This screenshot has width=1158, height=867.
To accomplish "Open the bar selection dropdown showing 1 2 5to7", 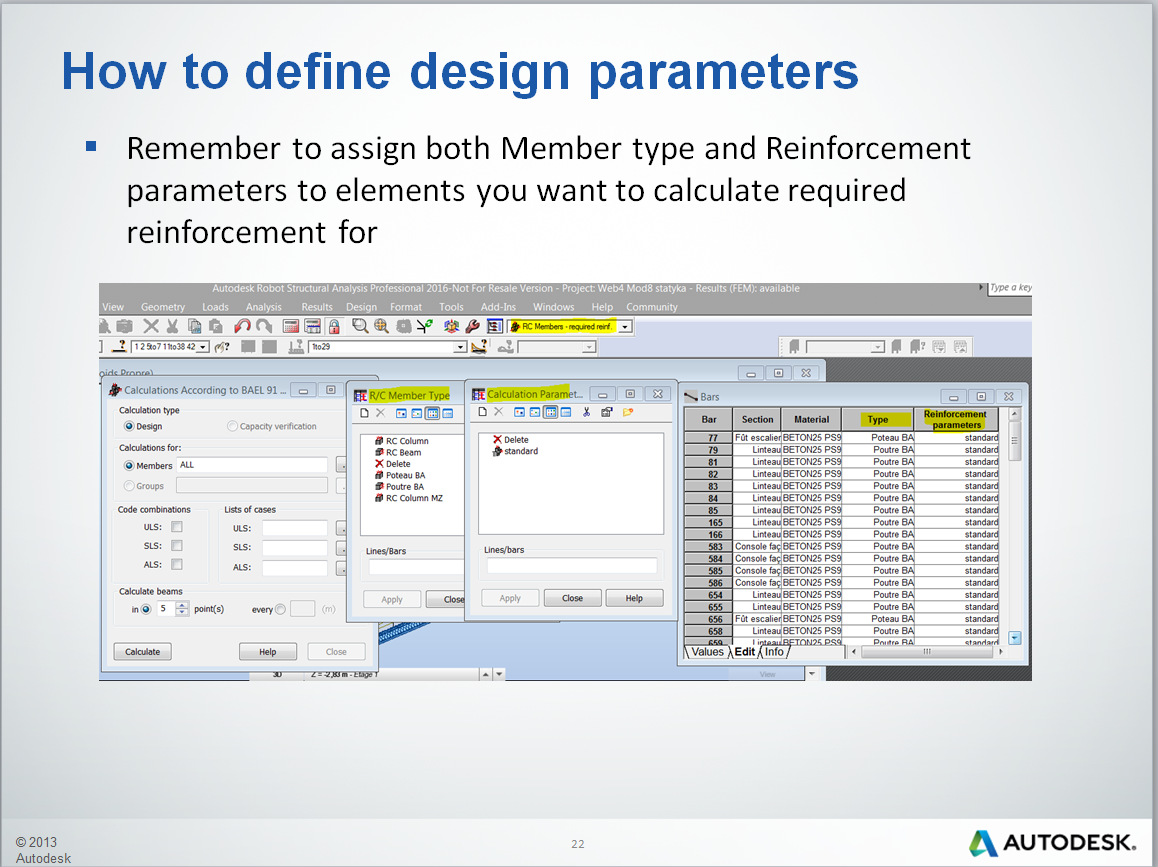I will point(202,347).
